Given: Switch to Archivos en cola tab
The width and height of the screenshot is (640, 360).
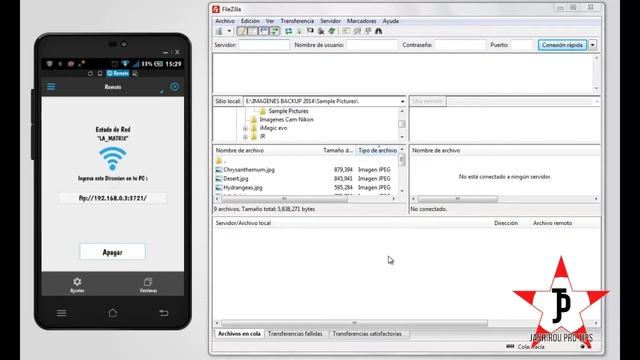Looking at the screenshot, I should [x=239, y=334].
